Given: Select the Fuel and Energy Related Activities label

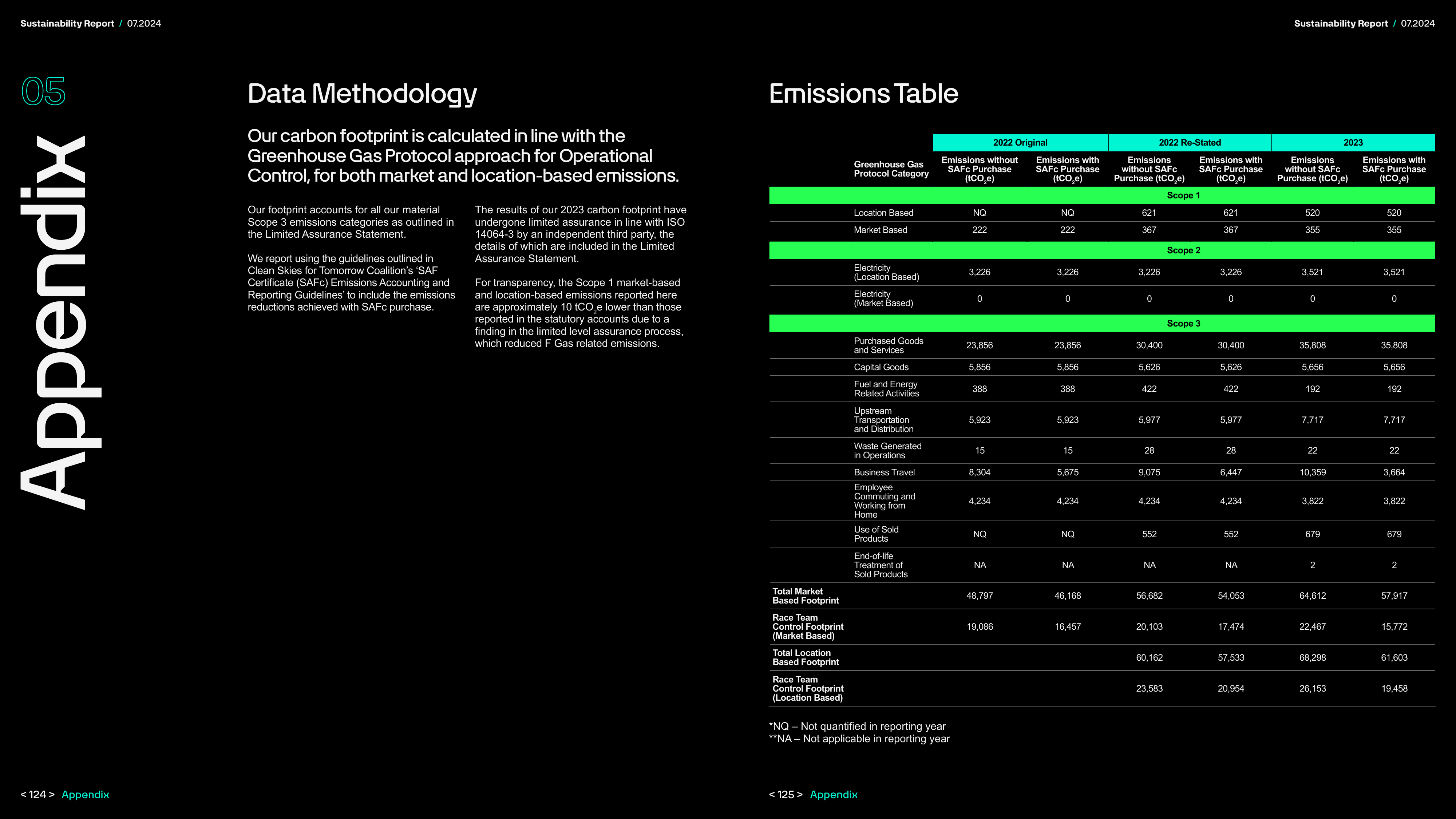Looking at the screenshot, I should tap(886, 389).
